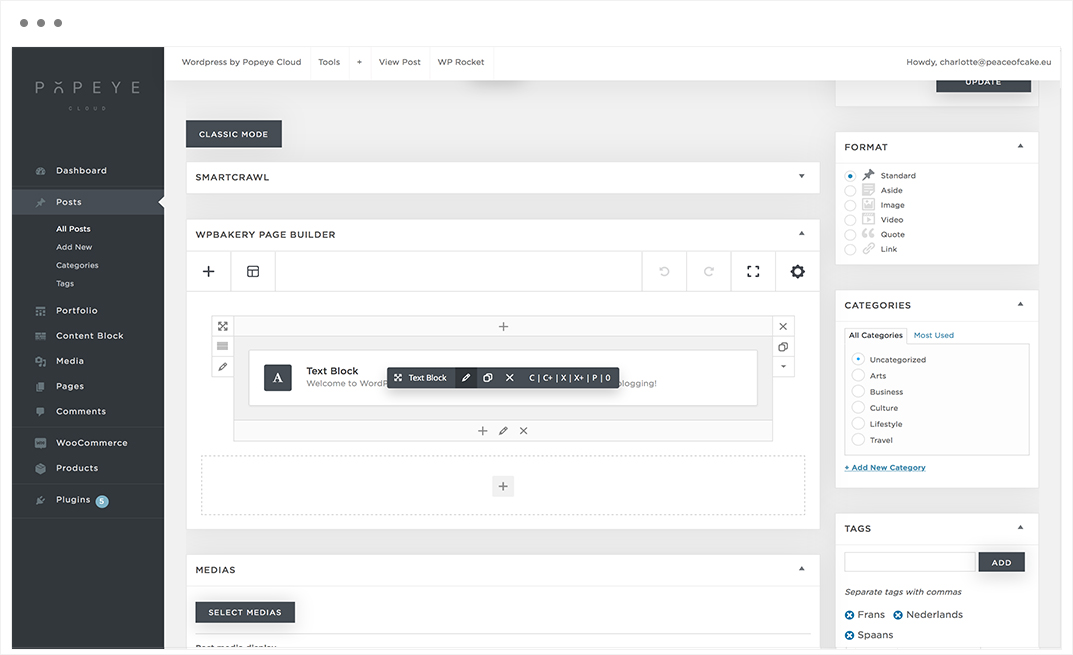Collapse the WPBakery Page Builder panel

(x=801, y=233)
